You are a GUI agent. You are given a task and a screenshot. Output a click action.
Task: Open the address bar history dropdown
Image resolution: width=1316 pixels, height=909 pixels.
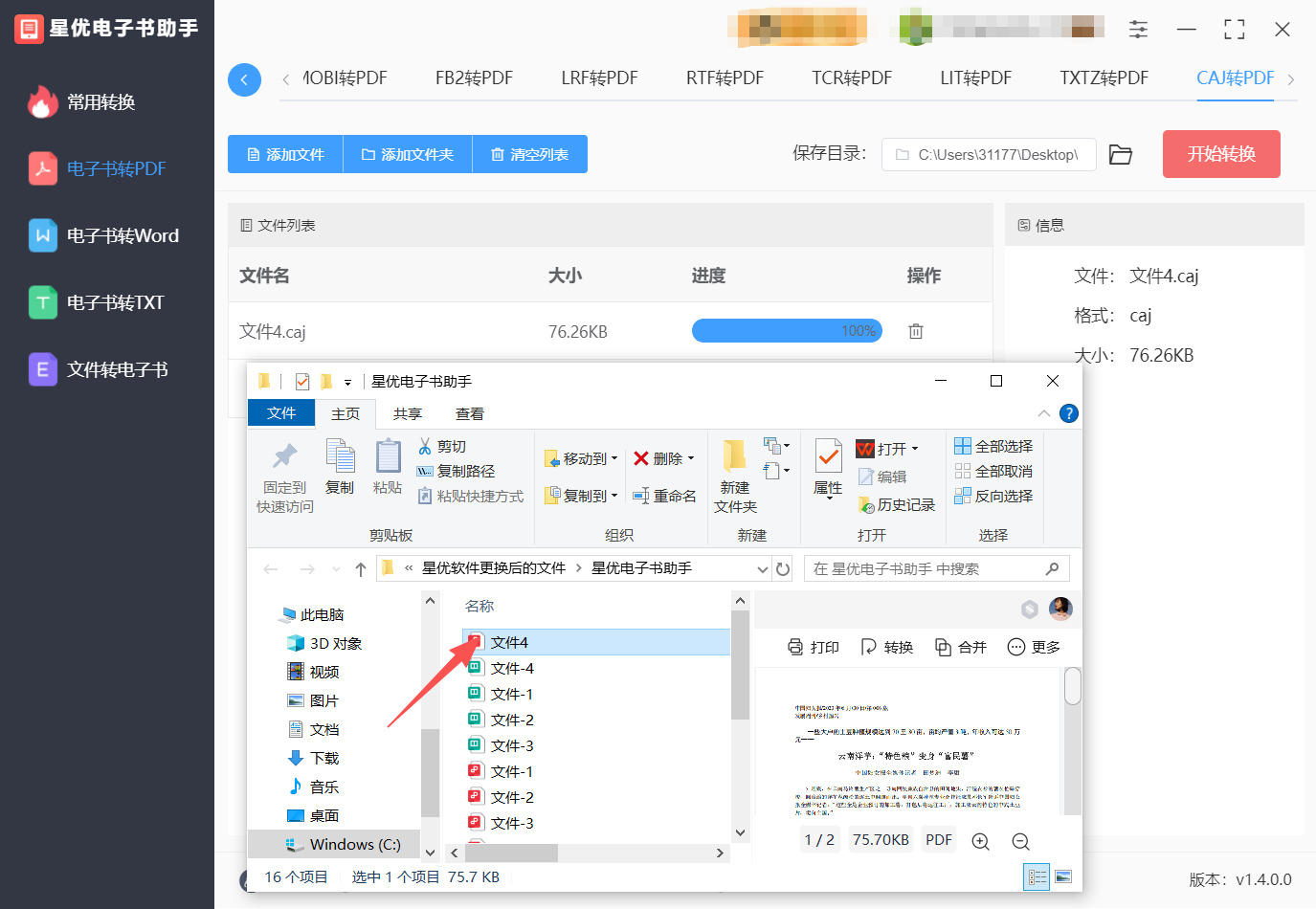(763, 568)
